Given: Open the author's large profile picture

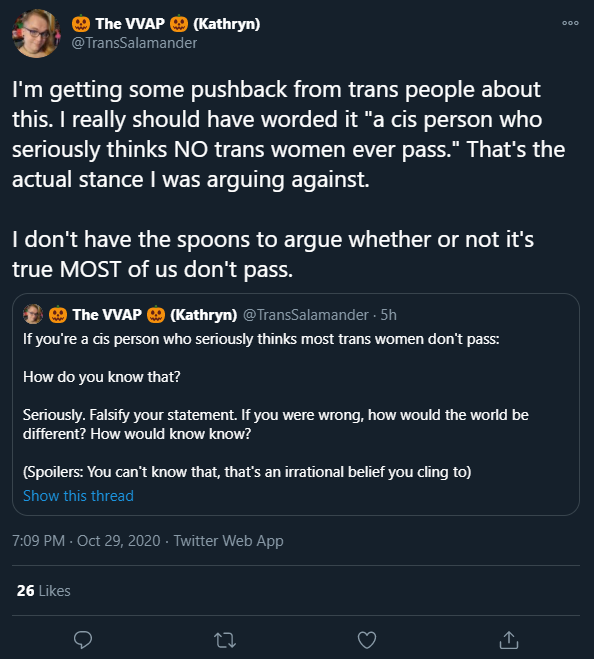Looking at the screenshot, I should point(37,33).
